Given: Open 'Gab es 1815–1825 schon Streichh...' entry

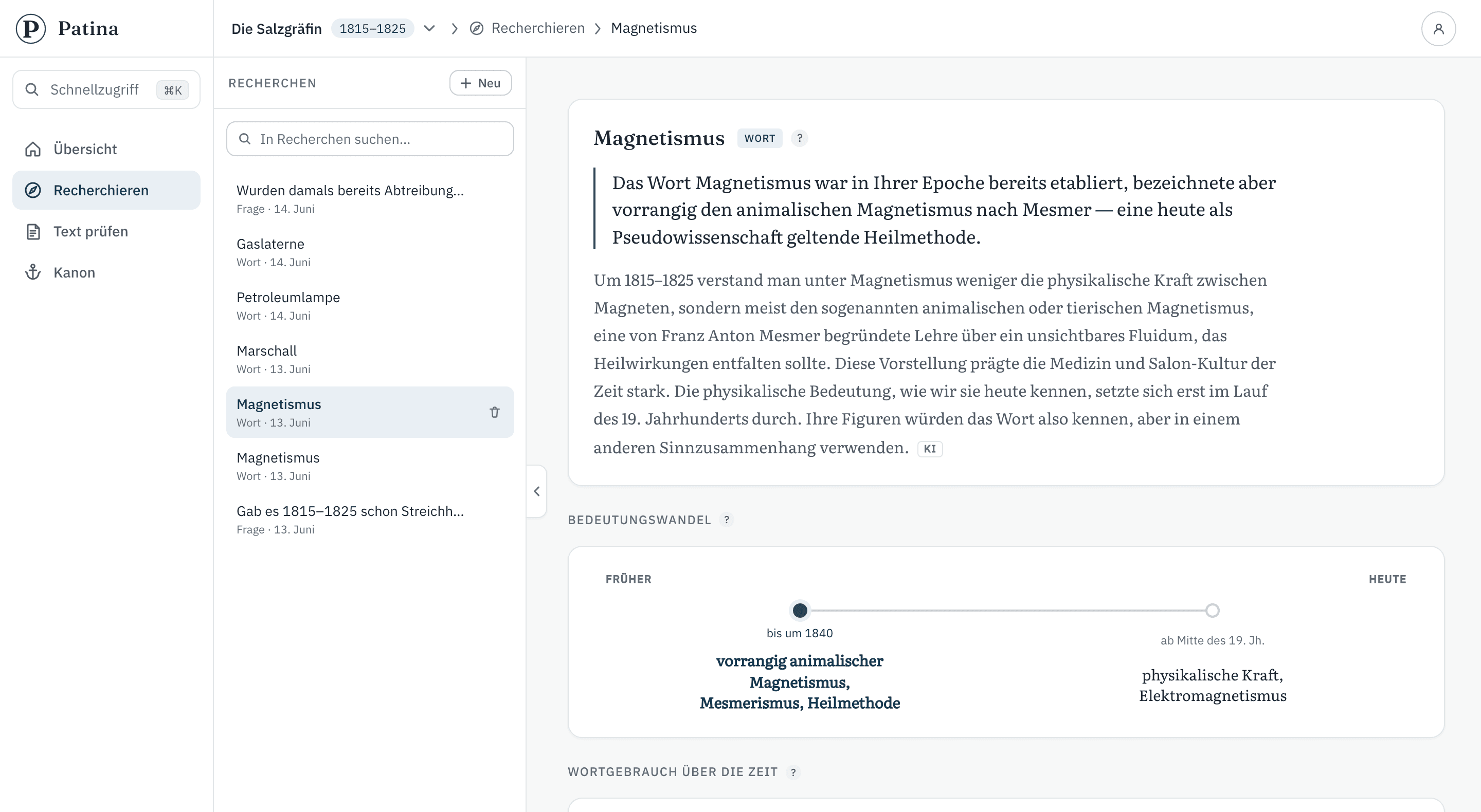Looking at the screenshot, I should click(370, 520).
